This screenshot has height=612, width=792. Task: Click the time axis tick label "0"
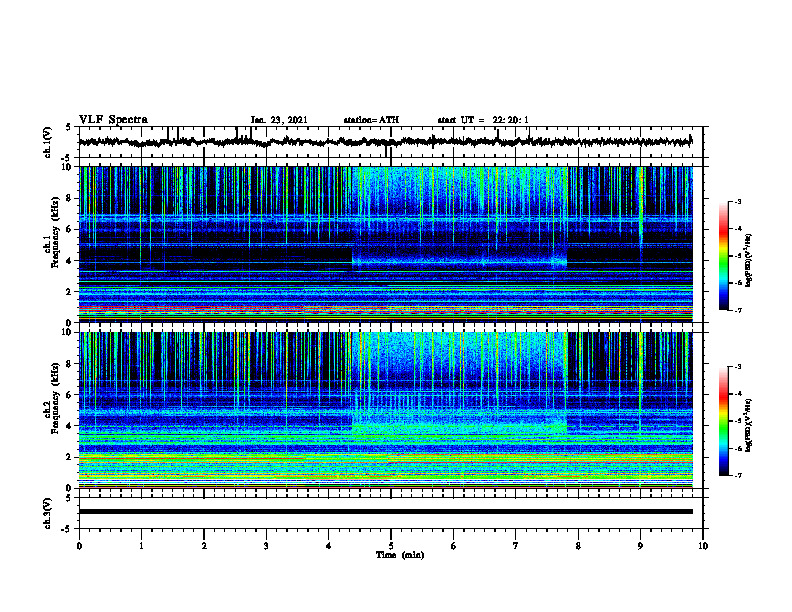pyautogui.click(x=79, y=546)
